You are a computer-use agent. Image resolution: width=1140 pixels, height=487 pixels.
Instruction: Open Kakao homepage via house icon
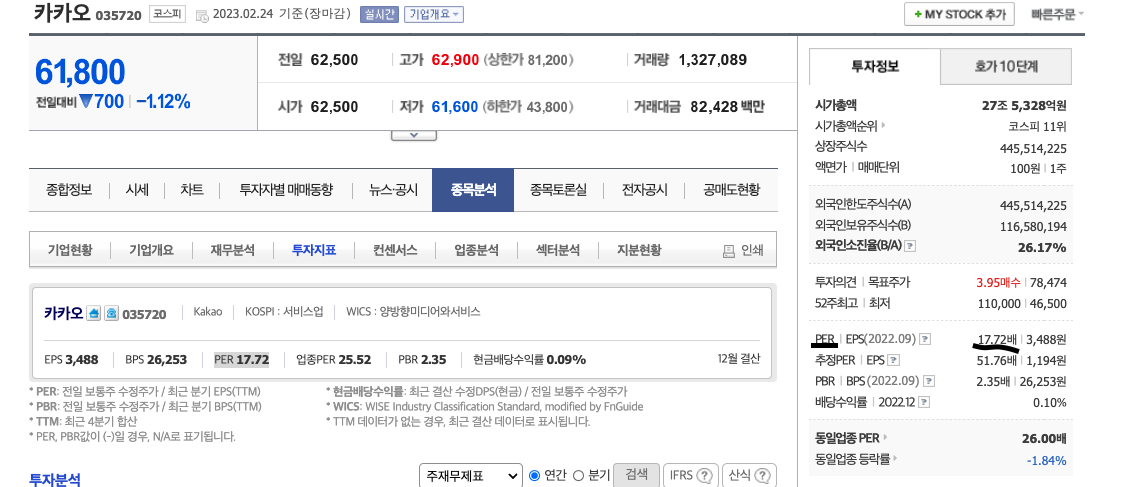(x=93, y=313)
